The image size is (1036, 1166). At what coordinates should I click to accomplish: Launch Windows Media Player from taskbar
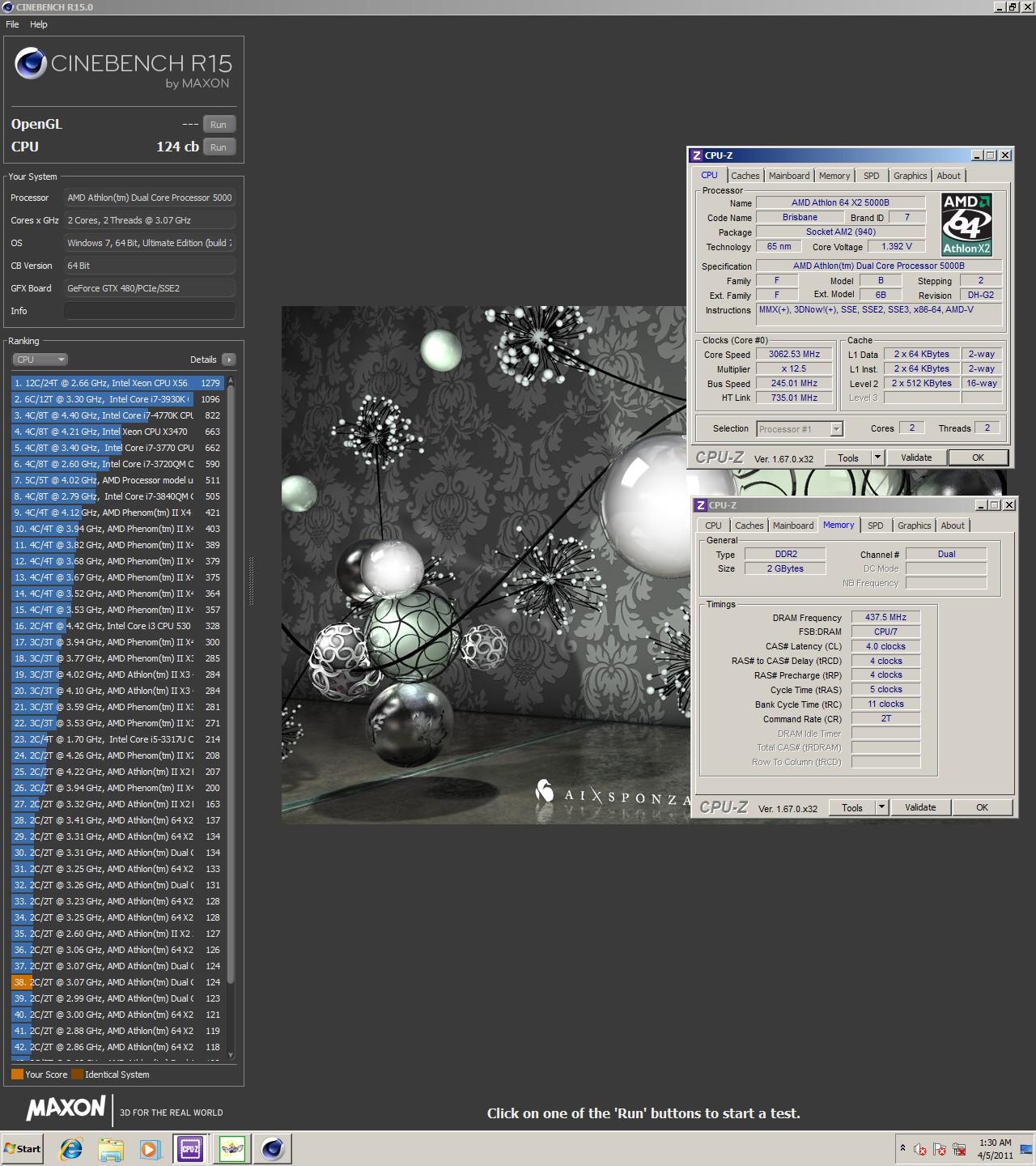(150, 1148)
